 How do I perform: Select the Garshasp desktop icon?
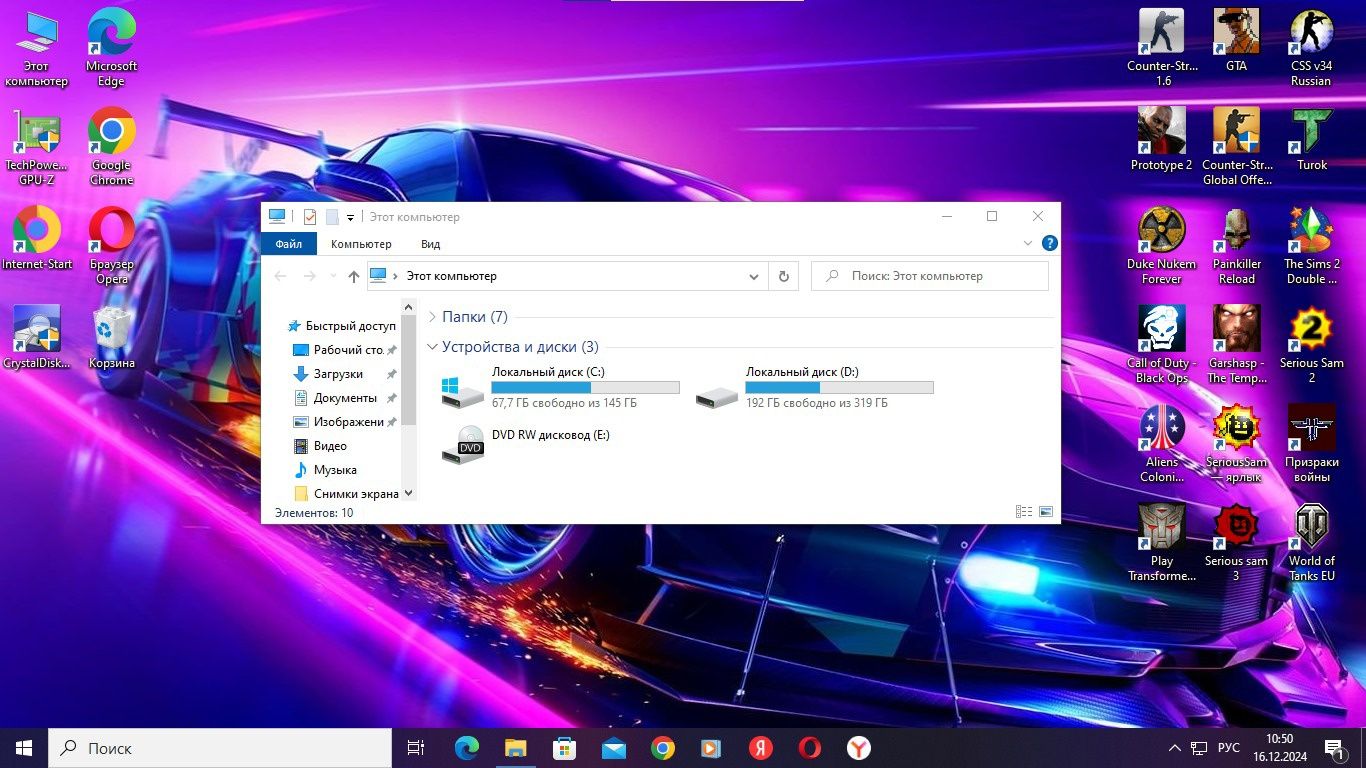(1236, 344)
